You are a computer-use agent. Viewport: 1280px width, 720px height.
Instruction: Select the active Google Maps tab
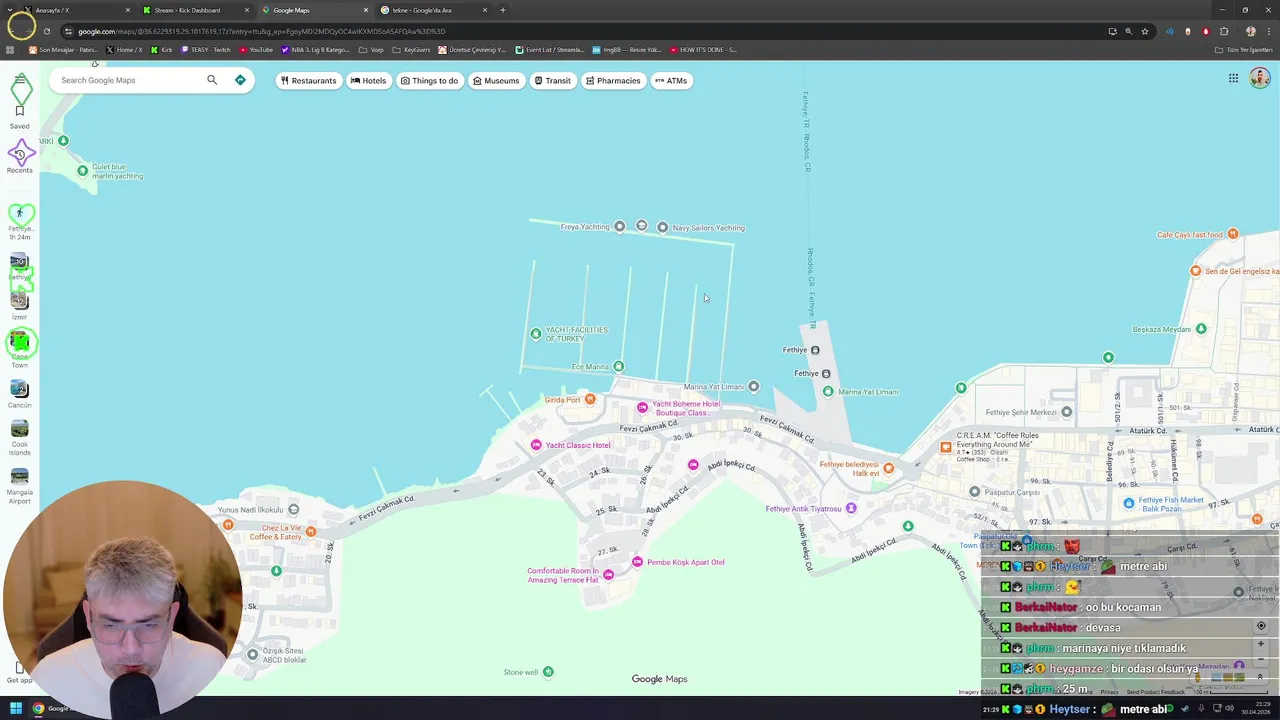[x=314, y=10]
